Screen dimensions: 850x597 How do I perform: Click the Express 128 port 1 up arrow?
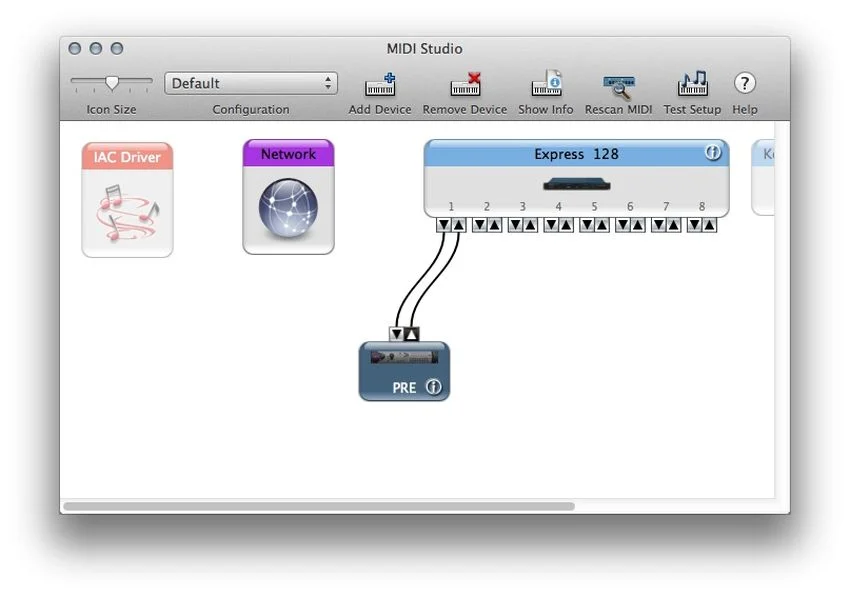point(459,225)
